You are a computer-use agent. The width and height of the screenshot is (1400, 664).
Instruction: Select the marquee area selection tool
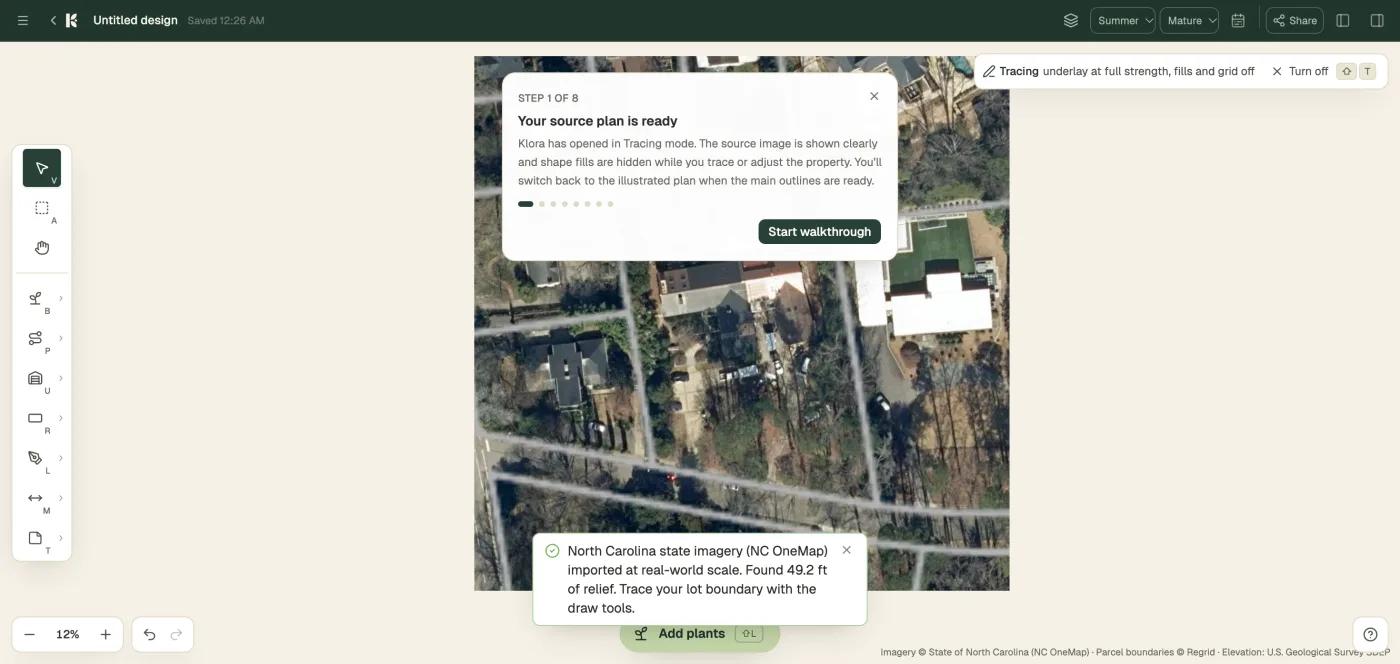pyautogui.click(x=42, y=208)
